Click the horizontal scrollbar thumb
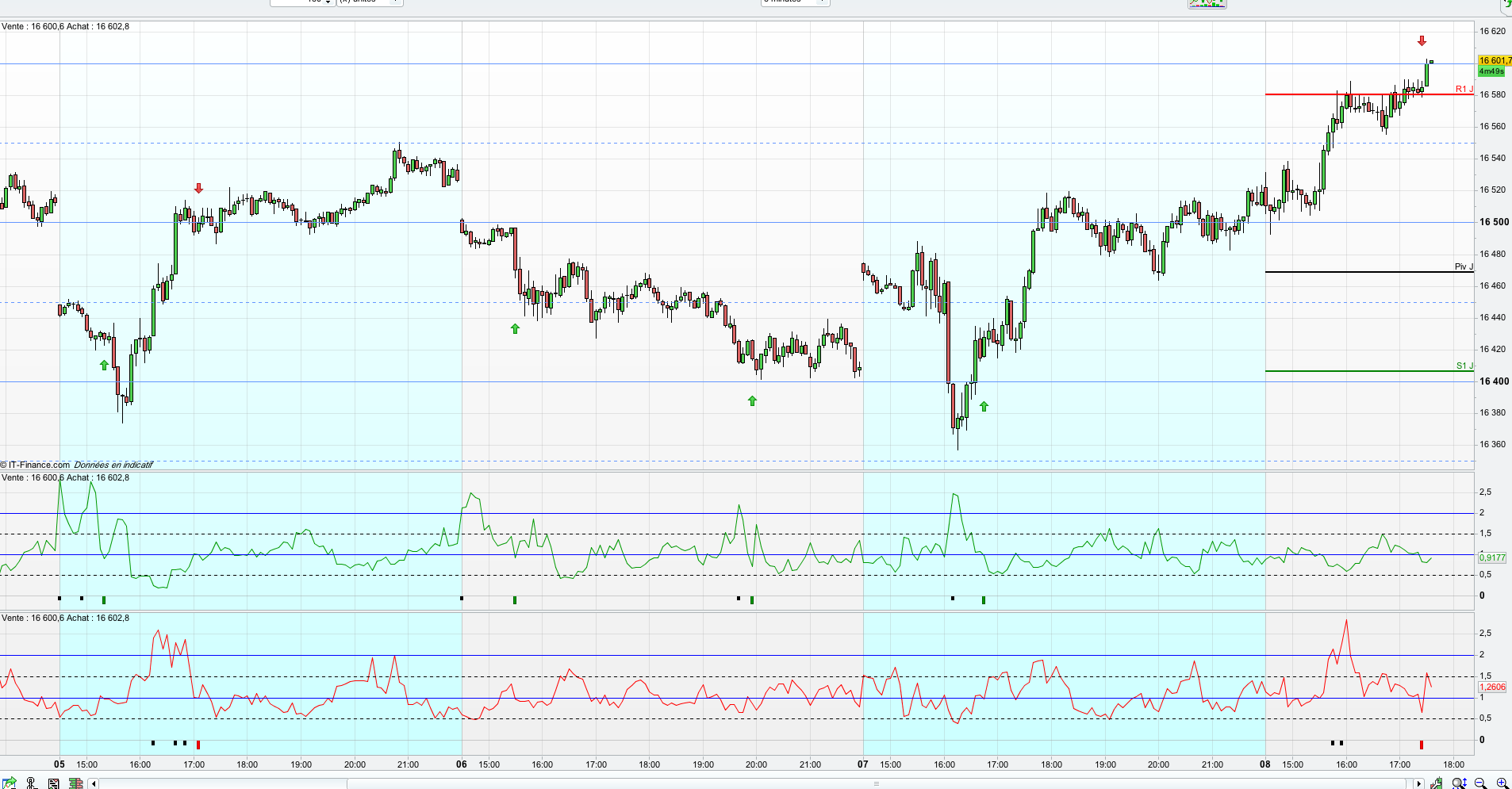 tap(877, 784)
